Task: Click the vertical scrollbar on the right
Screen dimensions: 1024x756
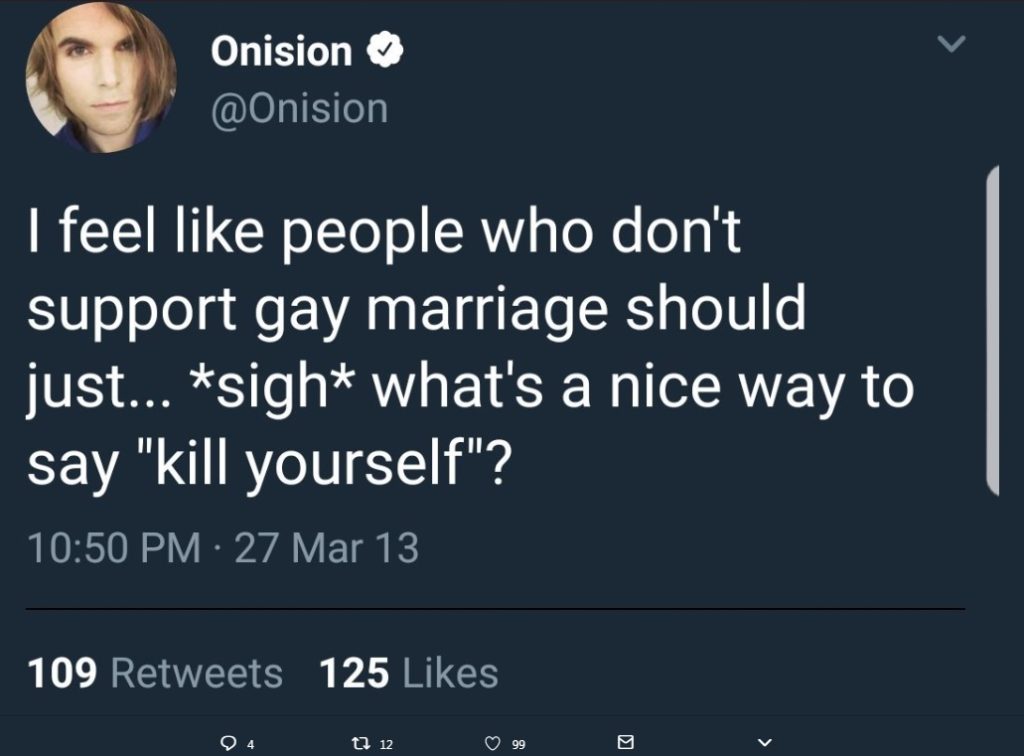Action: point(992,330)
